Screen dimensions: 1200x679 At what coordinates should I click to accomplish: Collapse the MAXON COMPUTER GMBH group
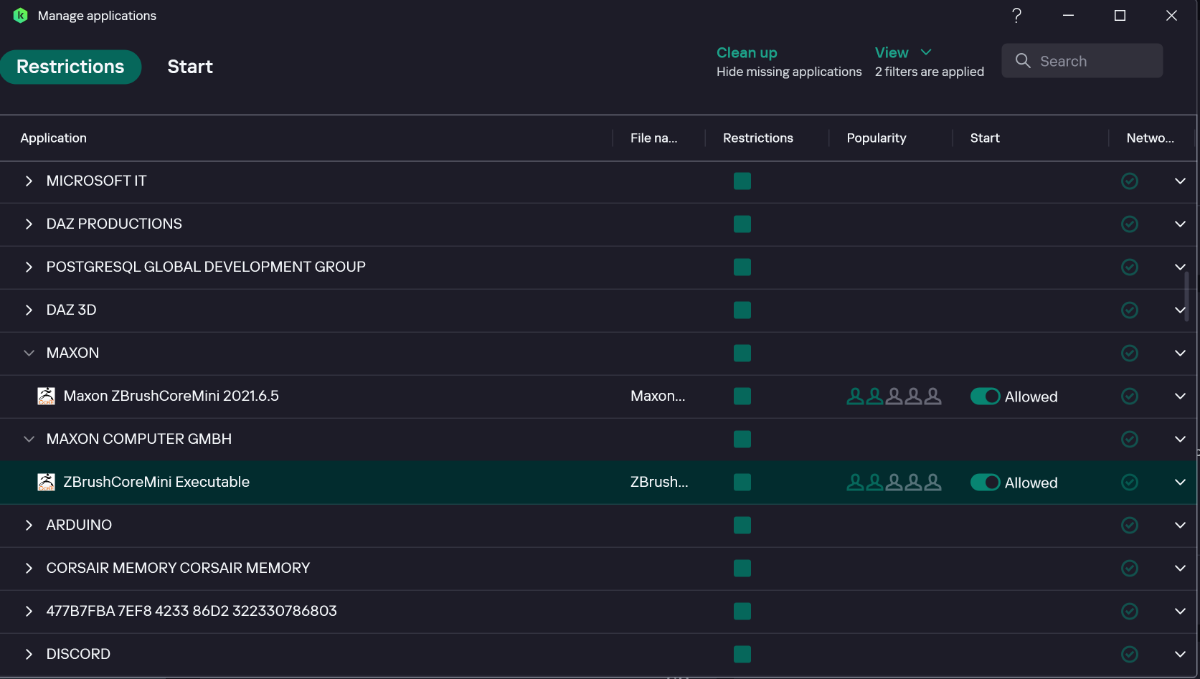[29, 439]
